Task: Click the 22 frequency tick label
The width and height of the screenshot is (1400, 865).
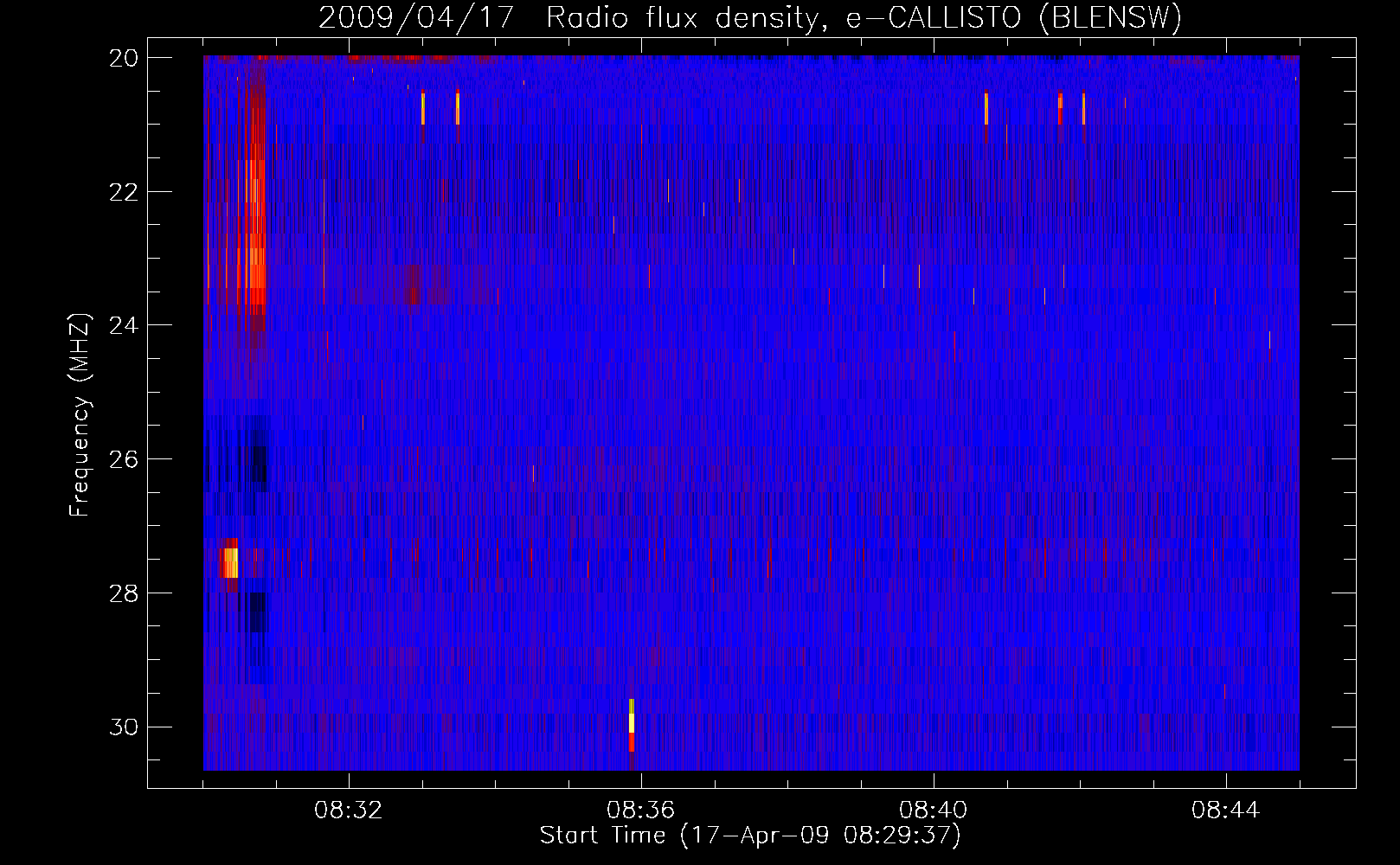Action: [x=124, y=192]
